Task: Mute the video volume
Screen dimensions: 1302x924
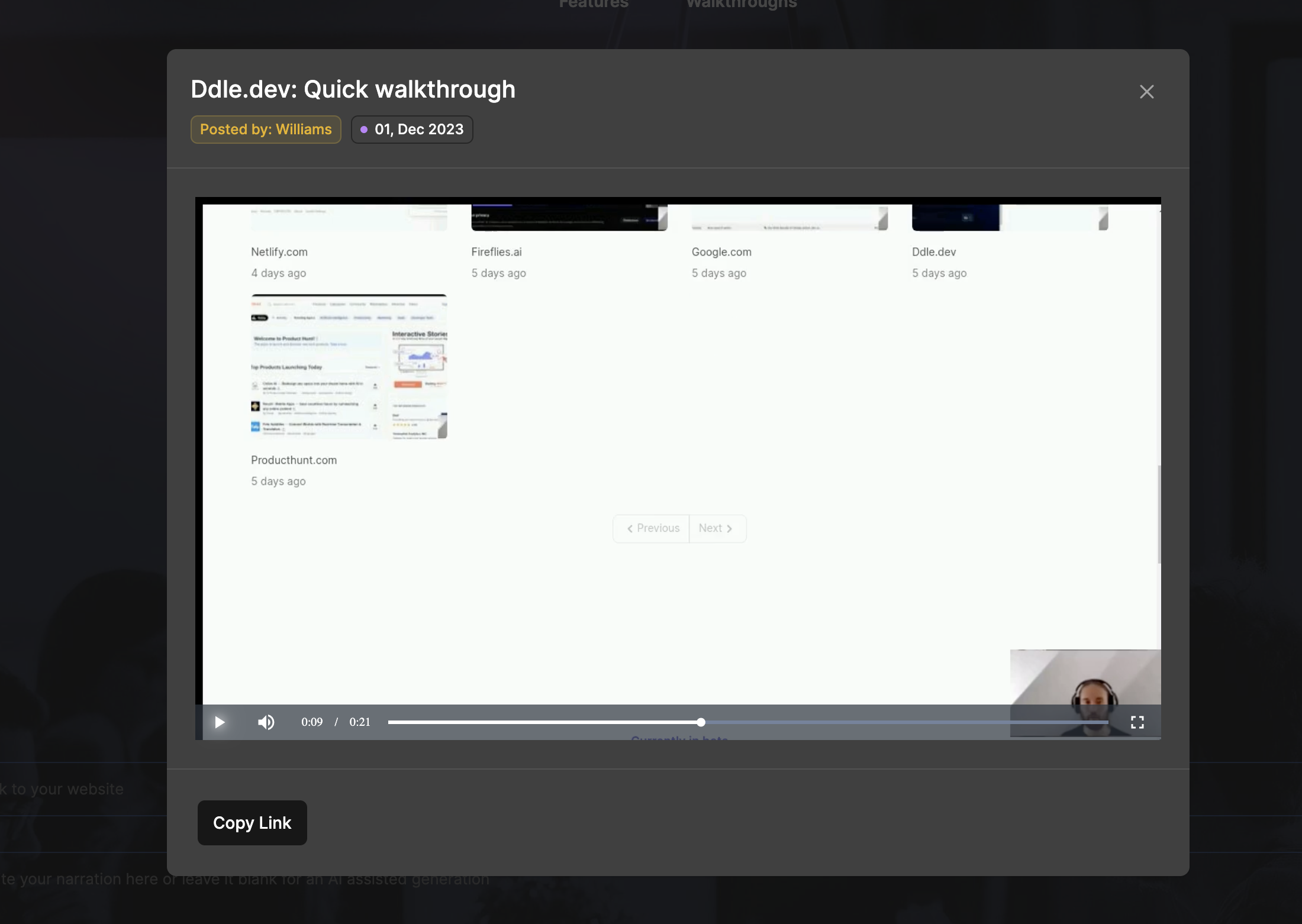Action: 266,722
